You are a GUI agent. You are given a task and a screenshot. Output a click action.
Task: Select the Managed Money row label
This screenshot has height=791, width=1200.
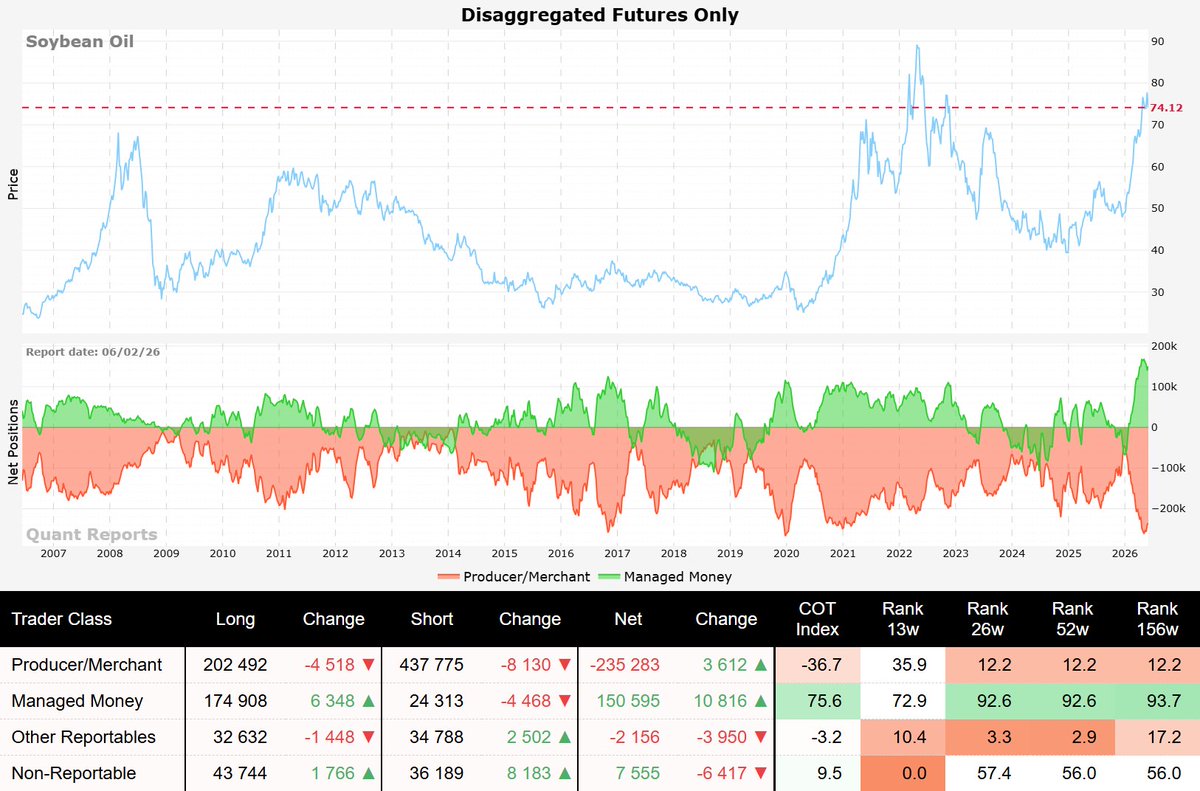(x=77, y=701)
